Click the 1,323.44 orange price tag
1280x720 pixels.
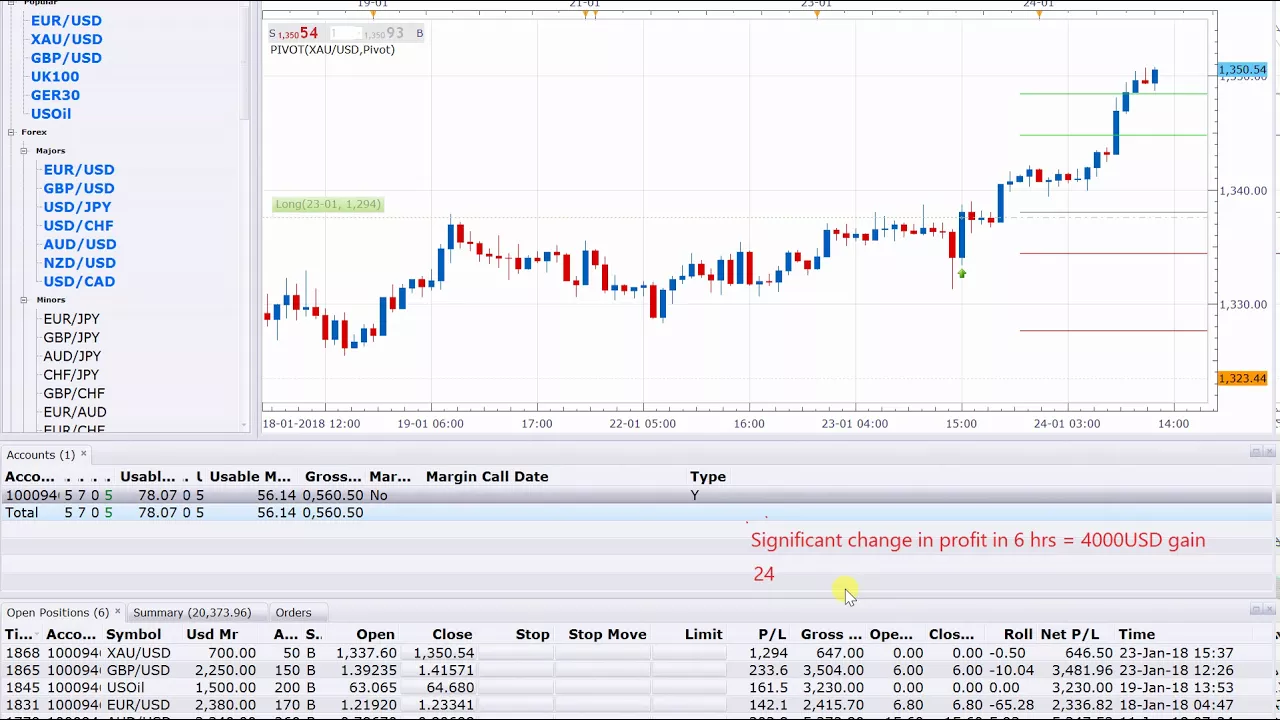pos(1242,378)
